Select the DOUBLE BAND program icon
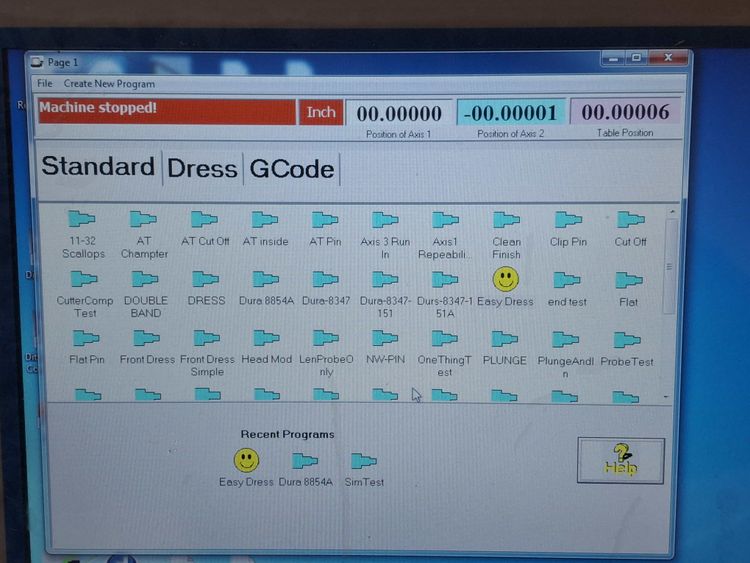The image size is (750, 563). point(146,280)
